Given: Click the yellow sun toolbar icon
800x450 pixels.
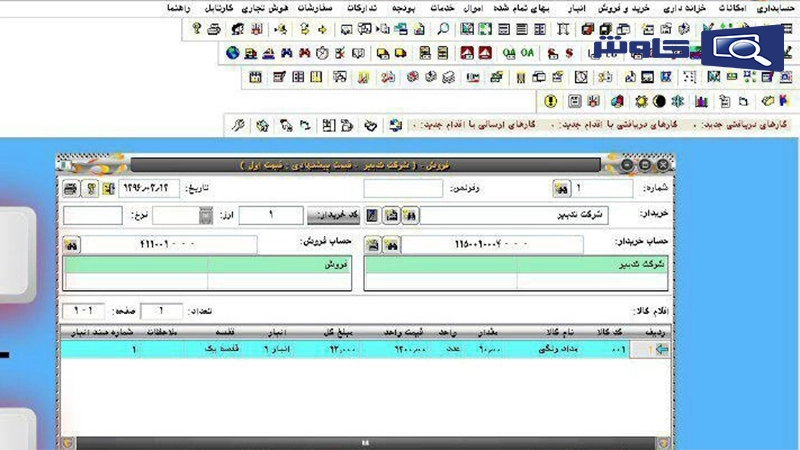Looking at the screenshot, I should point(641,101).
